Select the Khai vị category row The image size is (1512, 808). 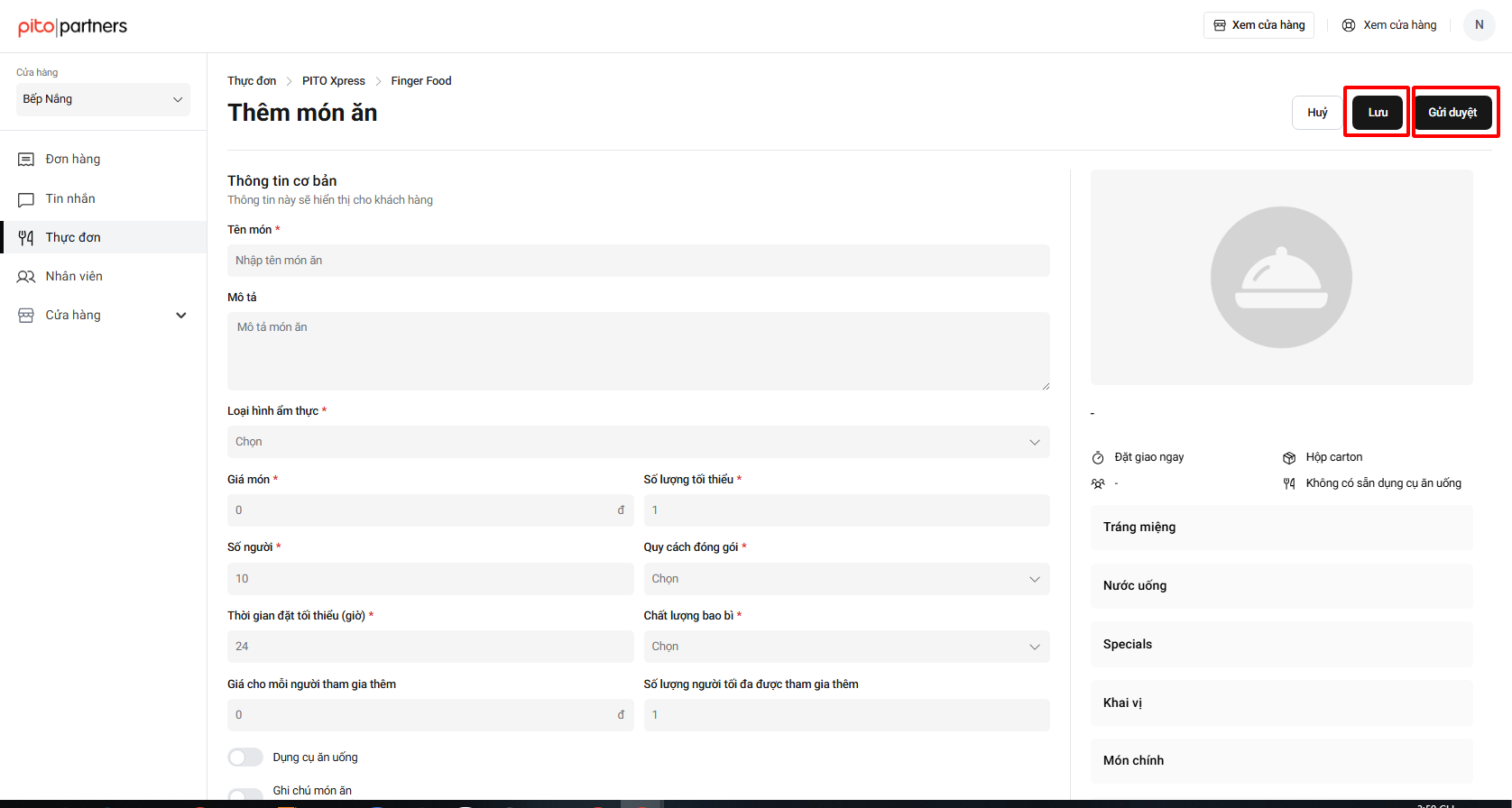(x=1282, y=703)
